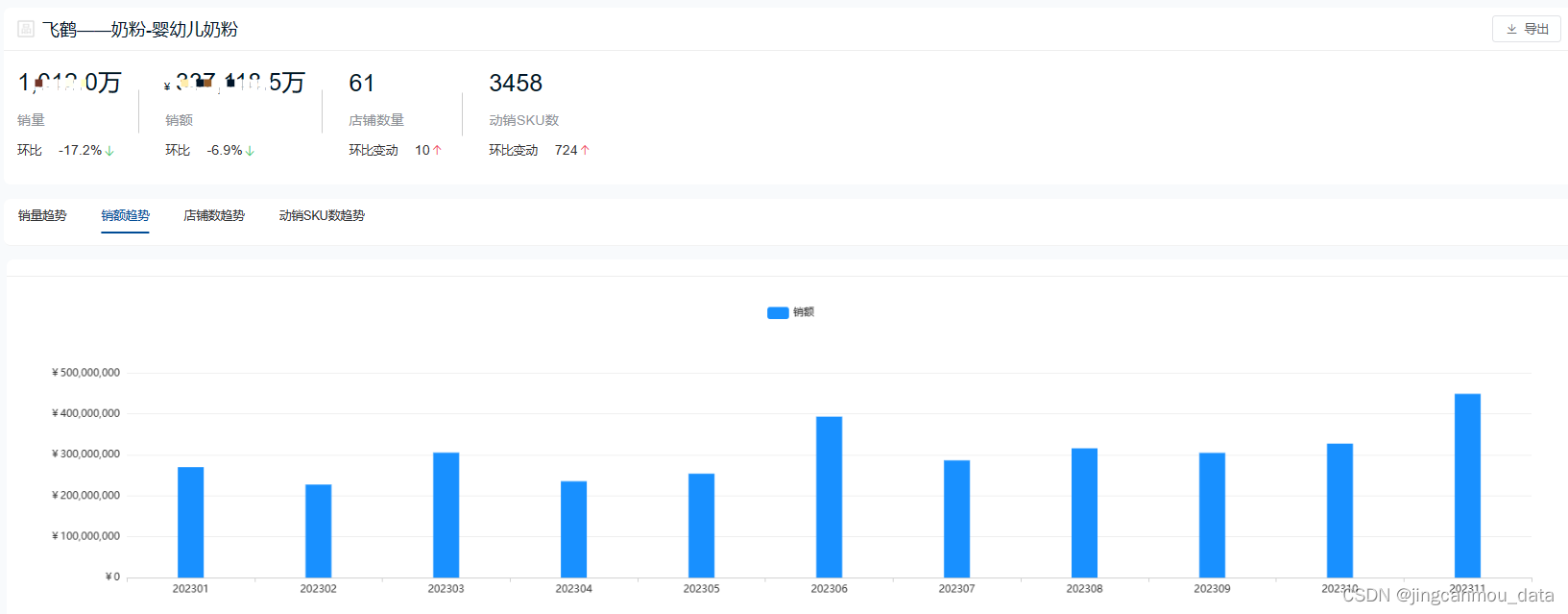Image resolution: width=1568 pixels, height=614 pixels.
Task: Click the up arrow beside 724
Action: click(585, 150)
